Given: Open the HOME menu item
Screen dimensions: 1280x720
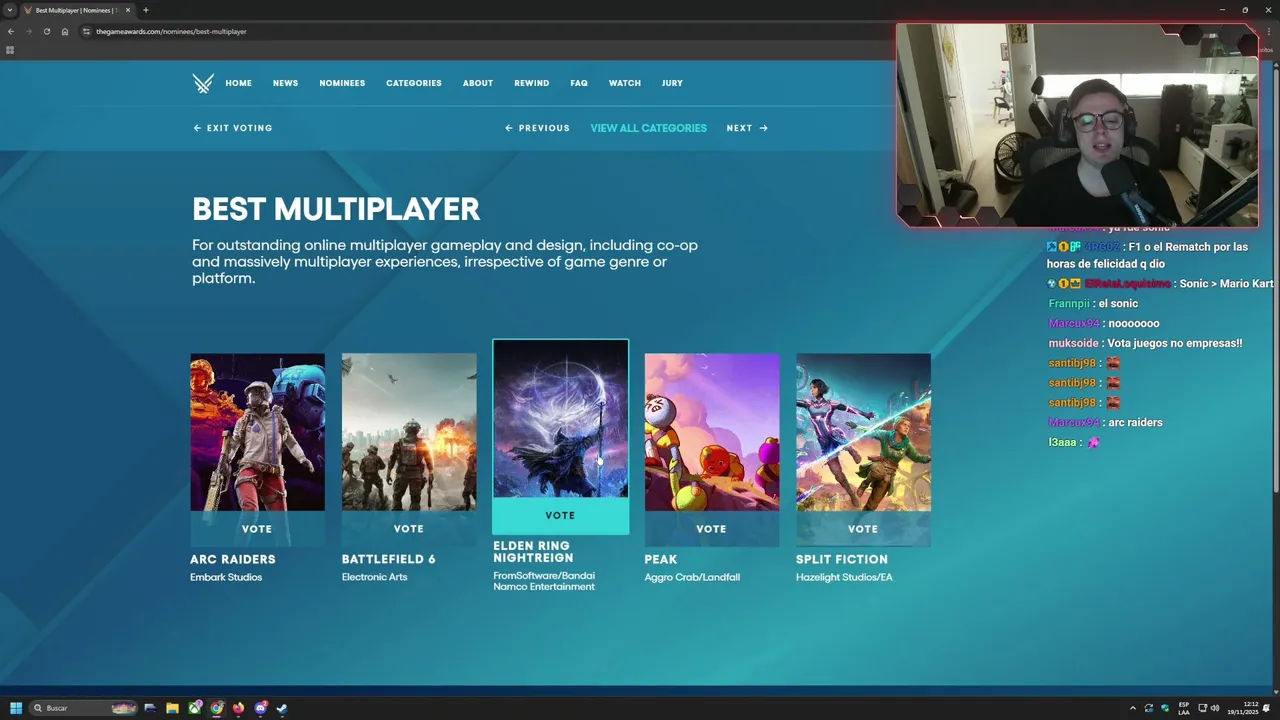Looking at the screenshot, I should pos(238,83).
